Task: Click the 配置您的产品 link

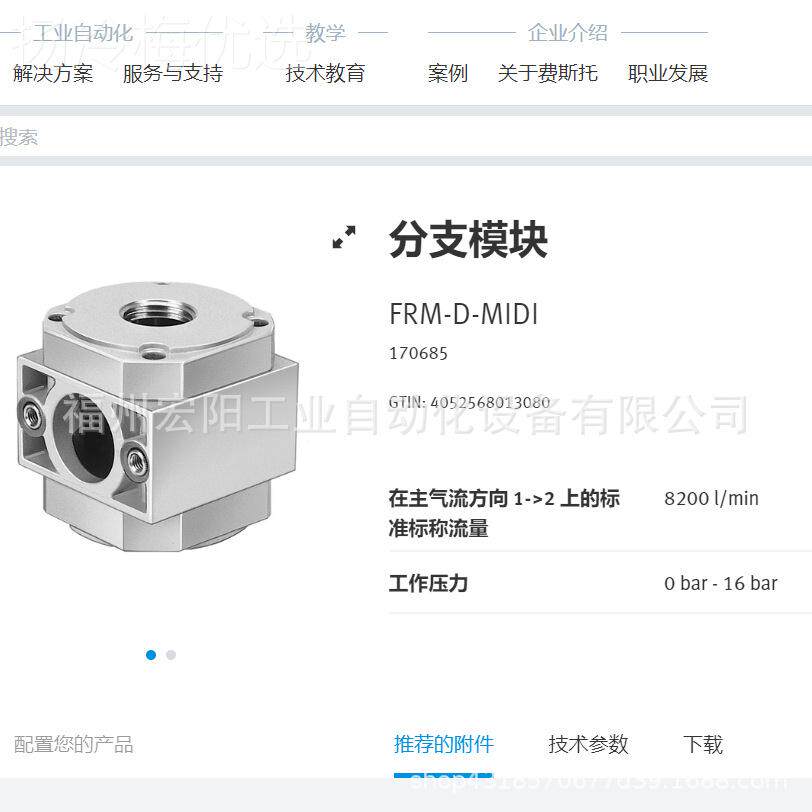Action: coord(74,745)
